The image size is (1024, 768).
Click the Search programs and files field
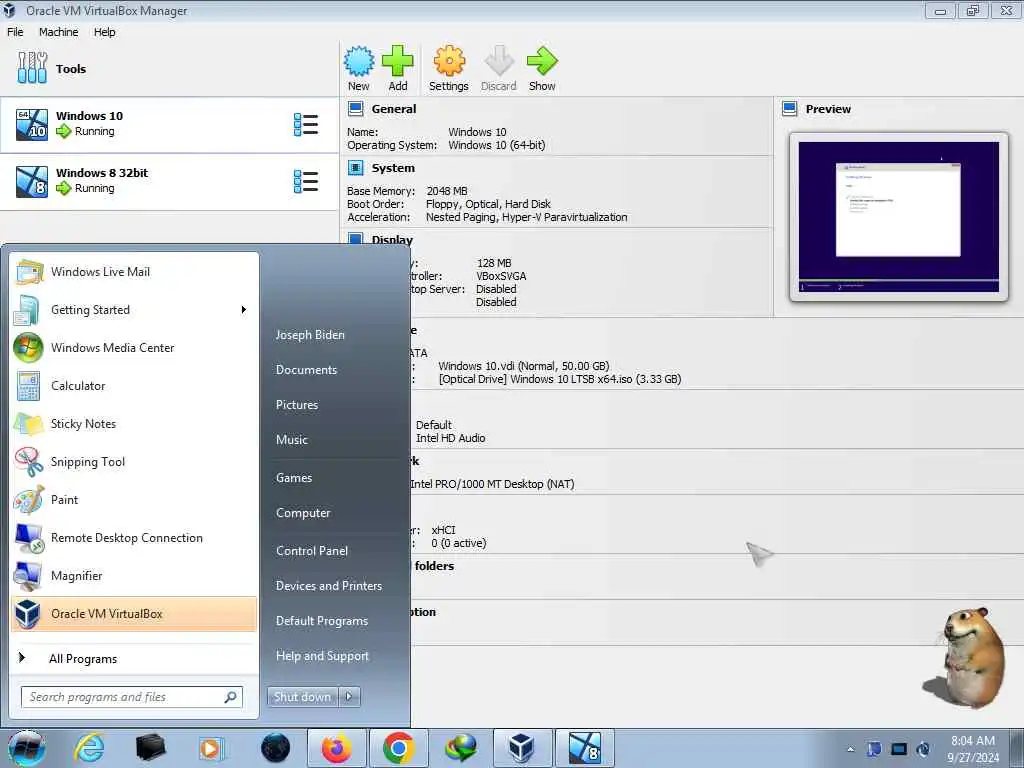point(132,697)
